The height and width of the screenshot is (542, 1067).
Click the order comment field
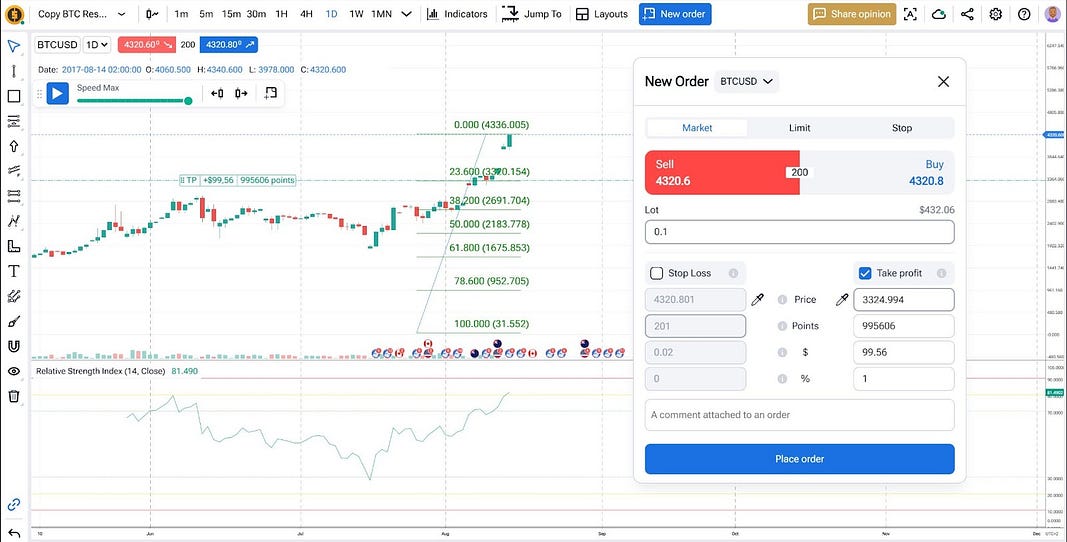coord(800,415)
